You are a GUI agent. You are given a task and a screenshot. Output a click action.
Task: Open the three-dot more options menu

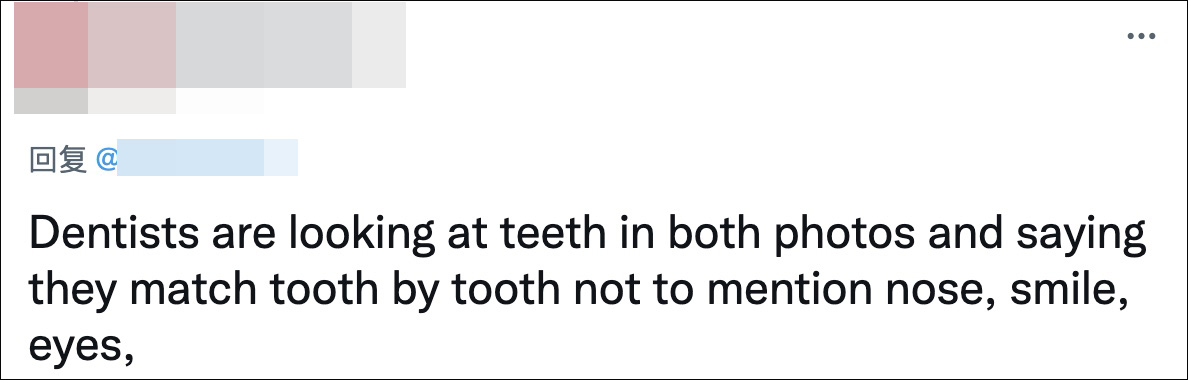pos(1141,36)
